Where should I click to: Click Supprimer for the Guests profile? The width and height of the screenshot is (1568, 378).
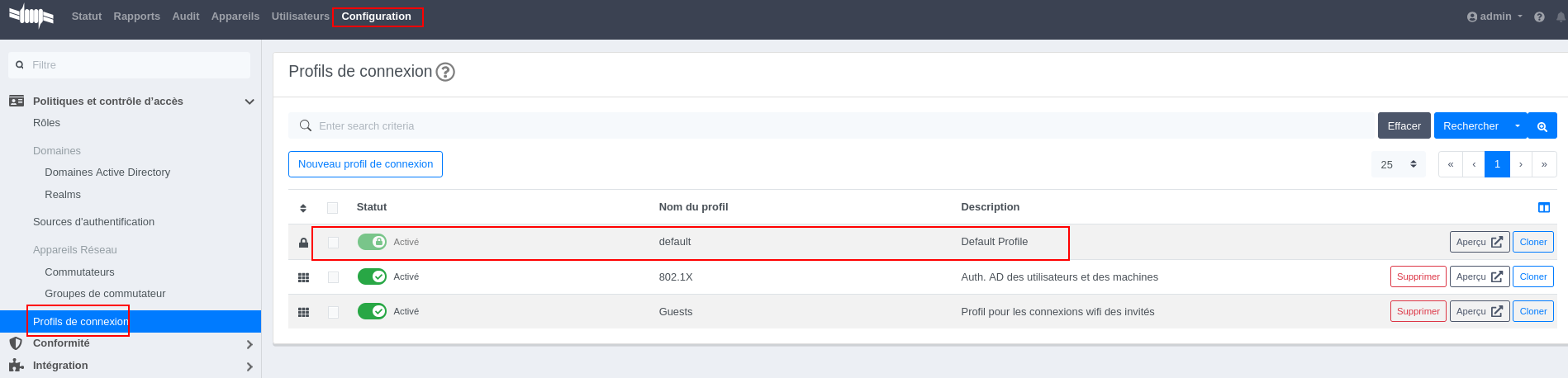click(1418, 311)
